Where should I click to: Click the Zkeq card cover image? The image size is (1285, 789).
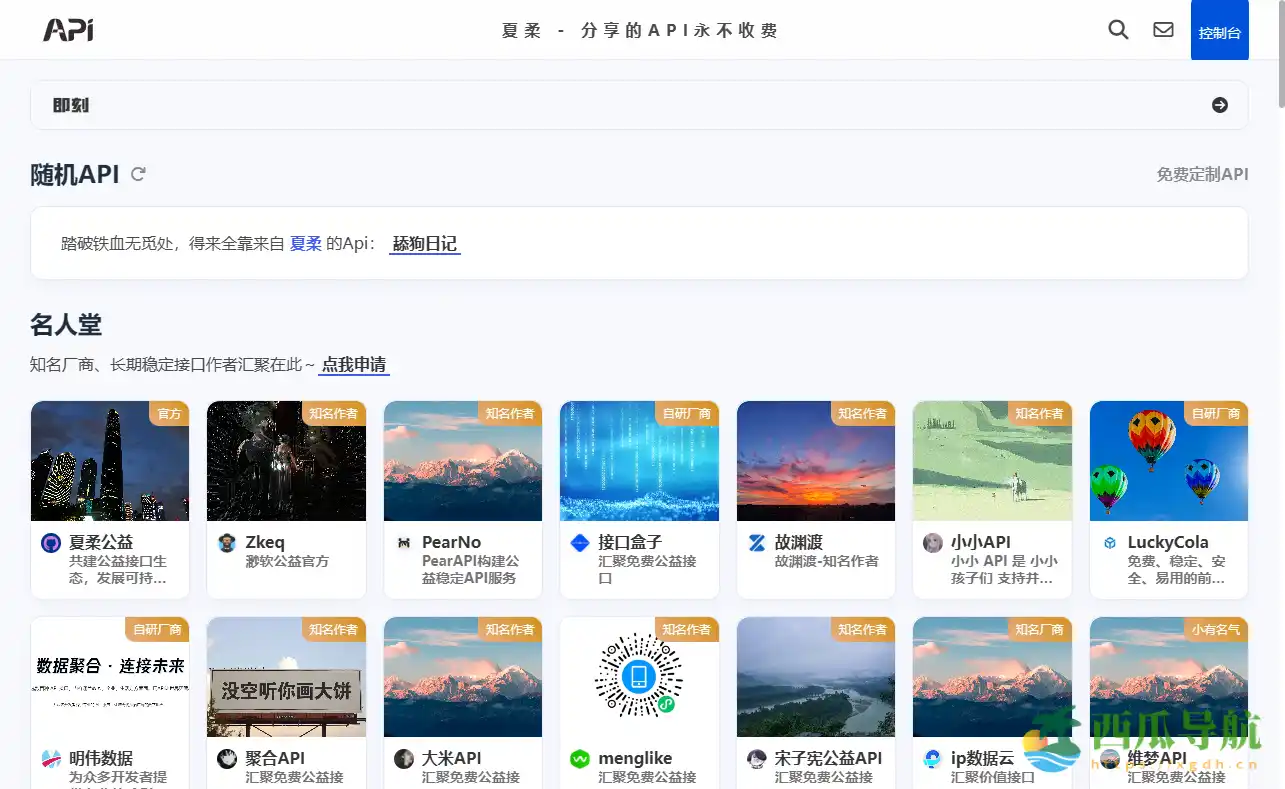[286, 460]
